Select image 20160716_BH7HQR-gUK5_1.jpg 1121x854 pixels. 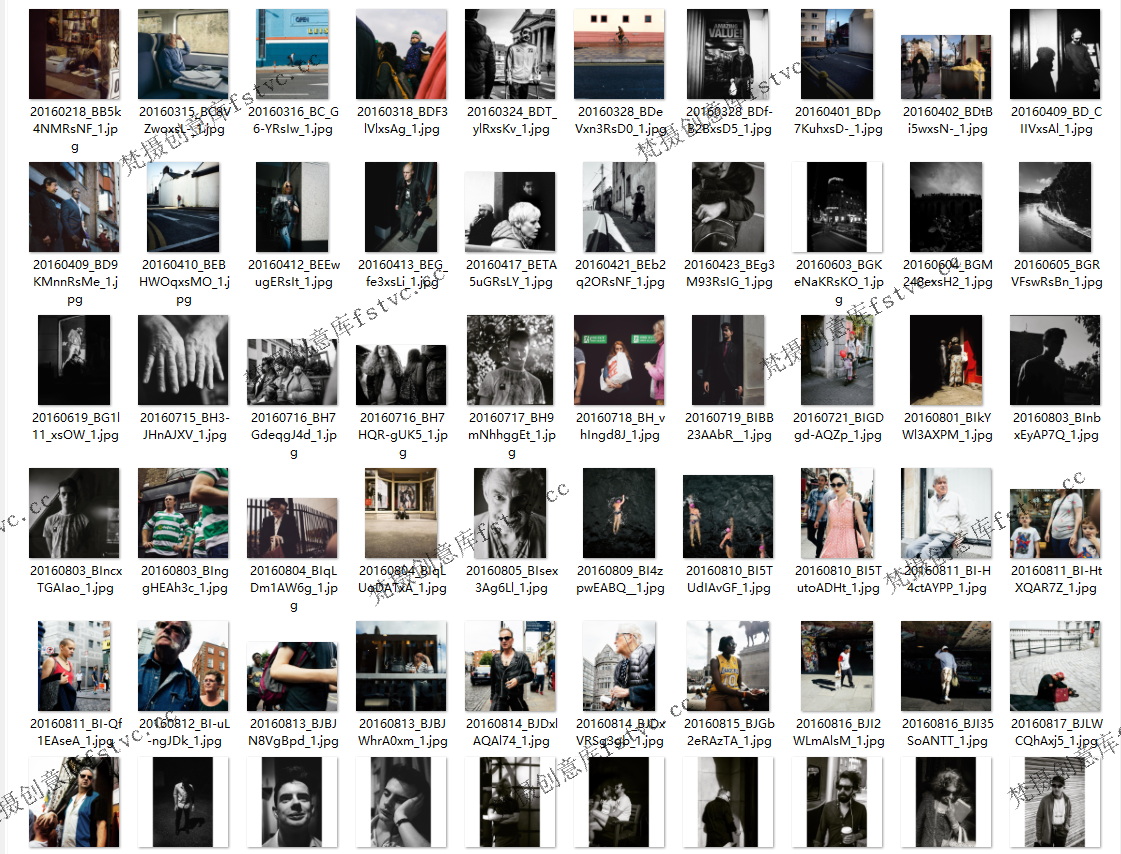click(x=402, y=375)
